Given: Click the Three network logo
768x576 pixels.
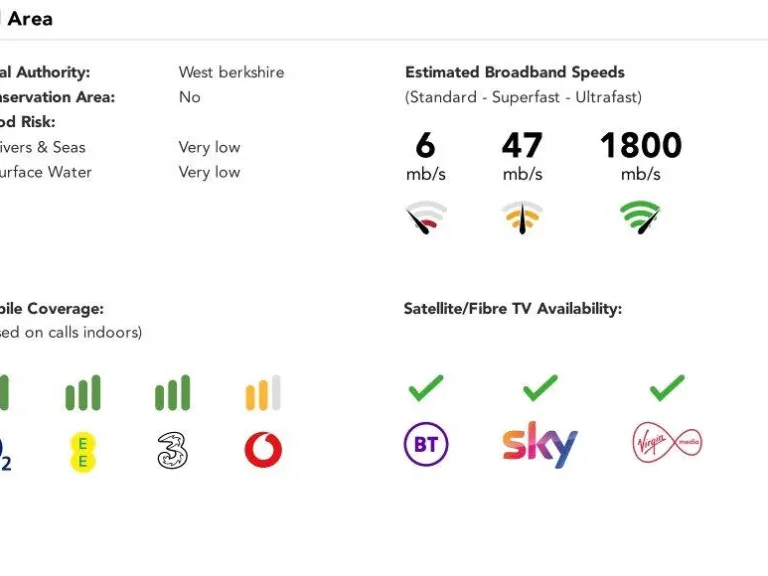Looking at the screenshot, I should coord(172,449).
